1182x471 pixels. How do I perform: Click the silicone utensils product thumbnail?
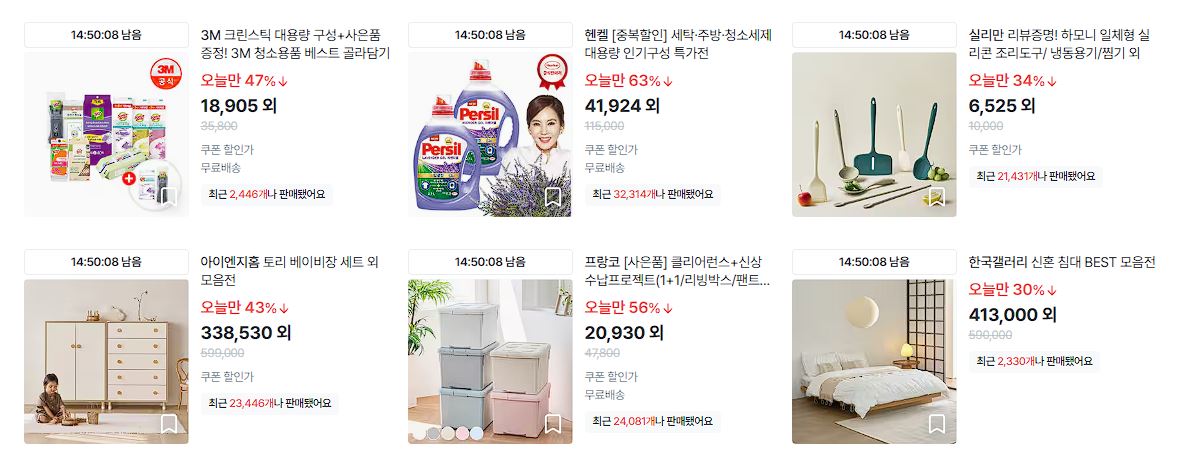coord(874,134)
